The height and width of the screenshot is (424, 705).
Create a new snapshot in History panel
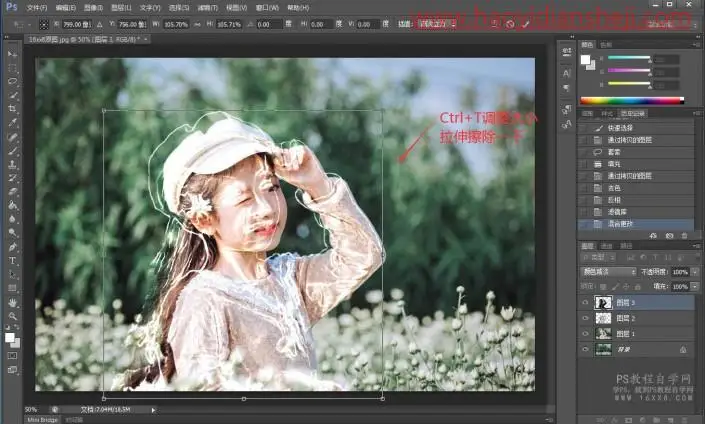tap(669, 236)
